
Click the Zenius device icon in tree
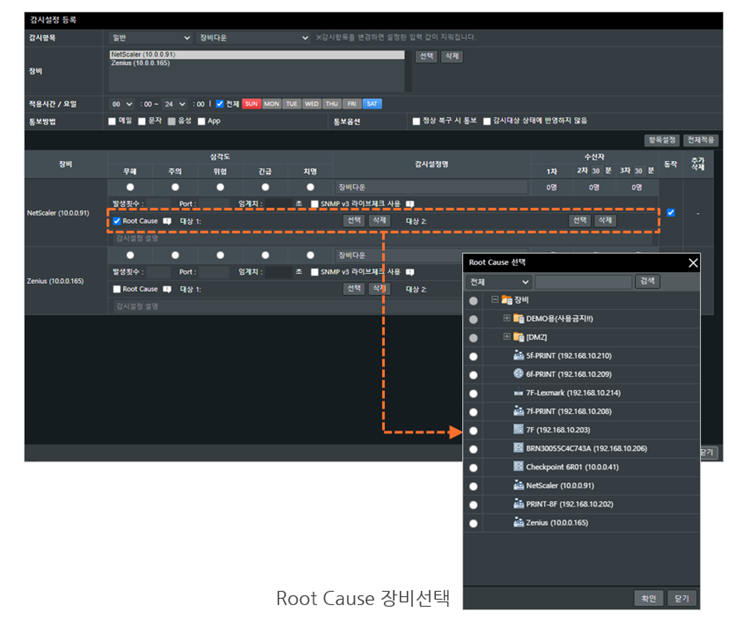click(518, 522)
